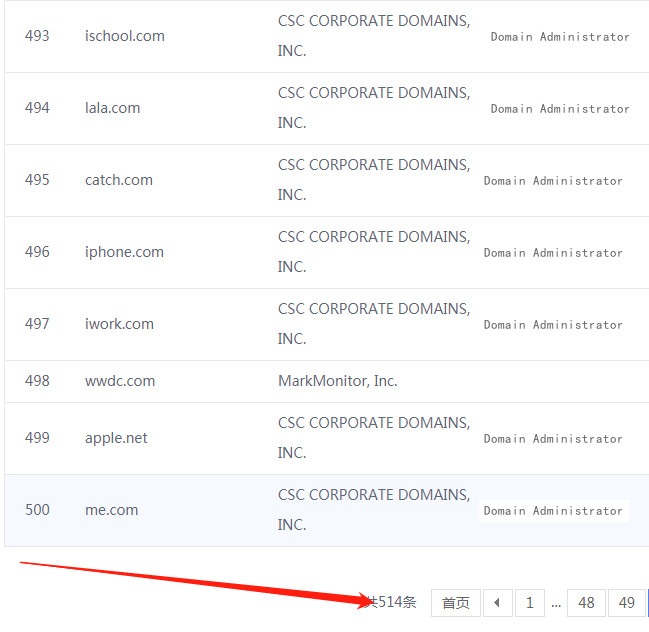Click the 首页 first page button
This screenshot has height=632, width=649.
click(x=456, y=603)
